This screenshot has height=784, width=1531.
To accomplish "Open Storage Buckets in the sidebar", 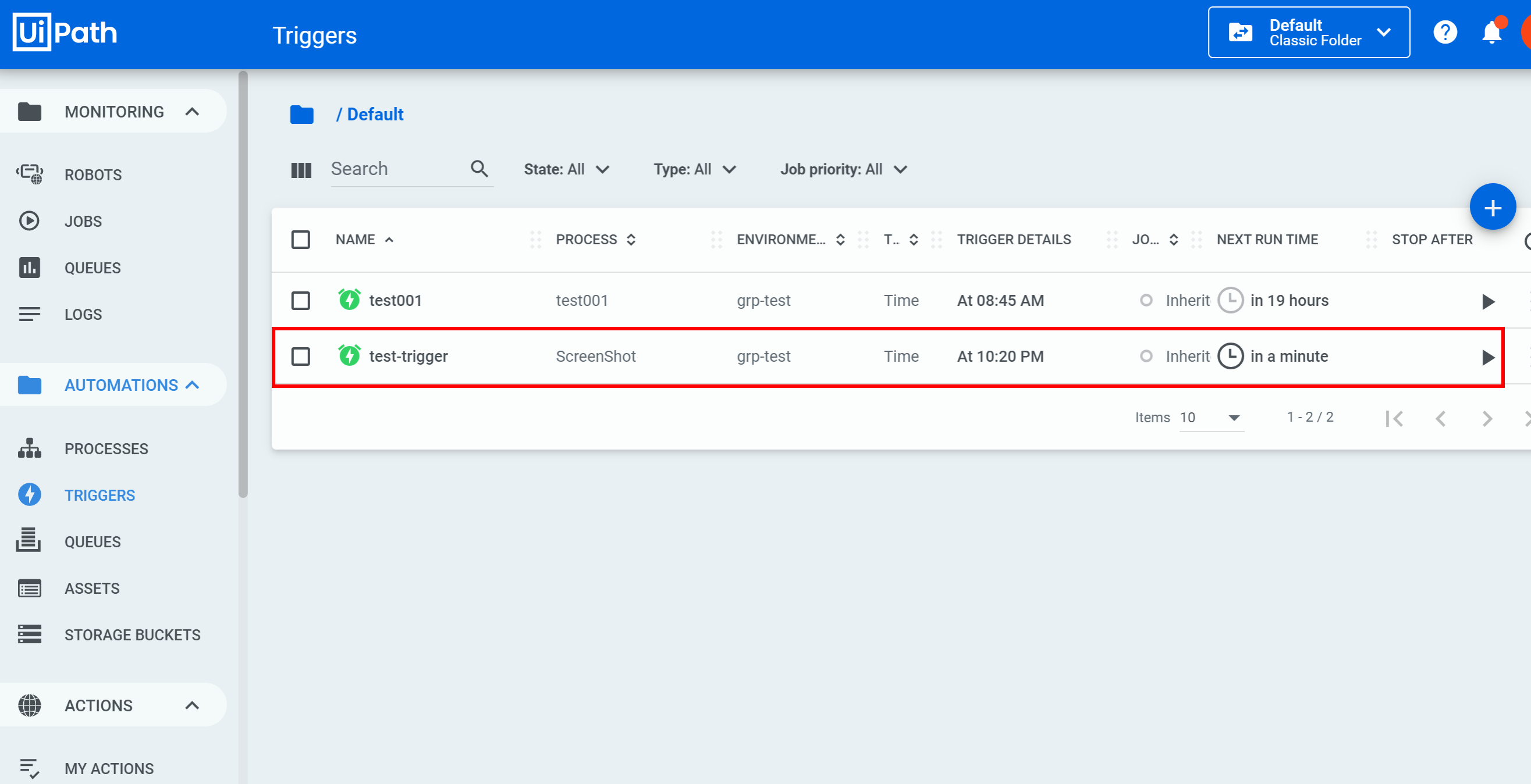I will coord(132,635).
